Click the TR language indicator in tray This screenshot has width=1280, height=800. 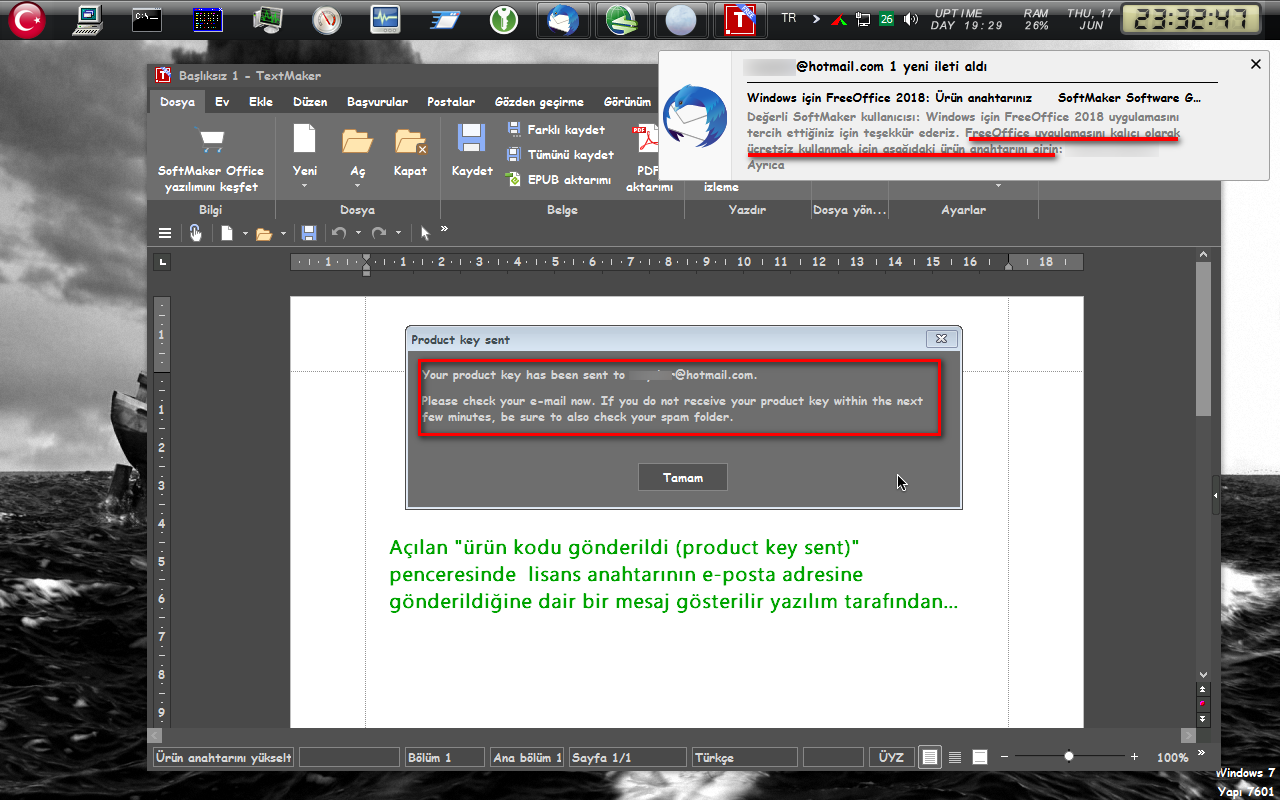[789, 19]
